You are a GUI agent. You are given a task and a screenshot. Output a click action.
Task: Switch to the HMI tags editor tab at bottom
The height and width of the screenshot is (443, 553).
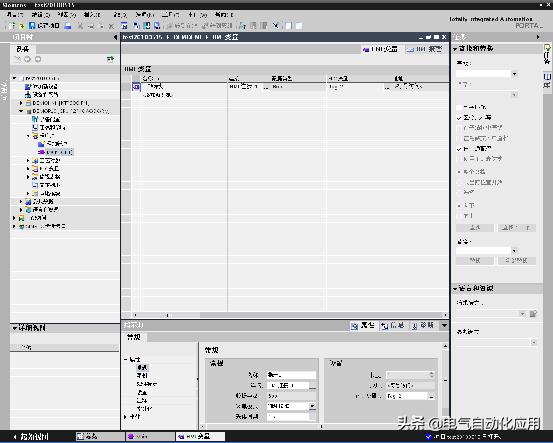(x=200, y=437)
